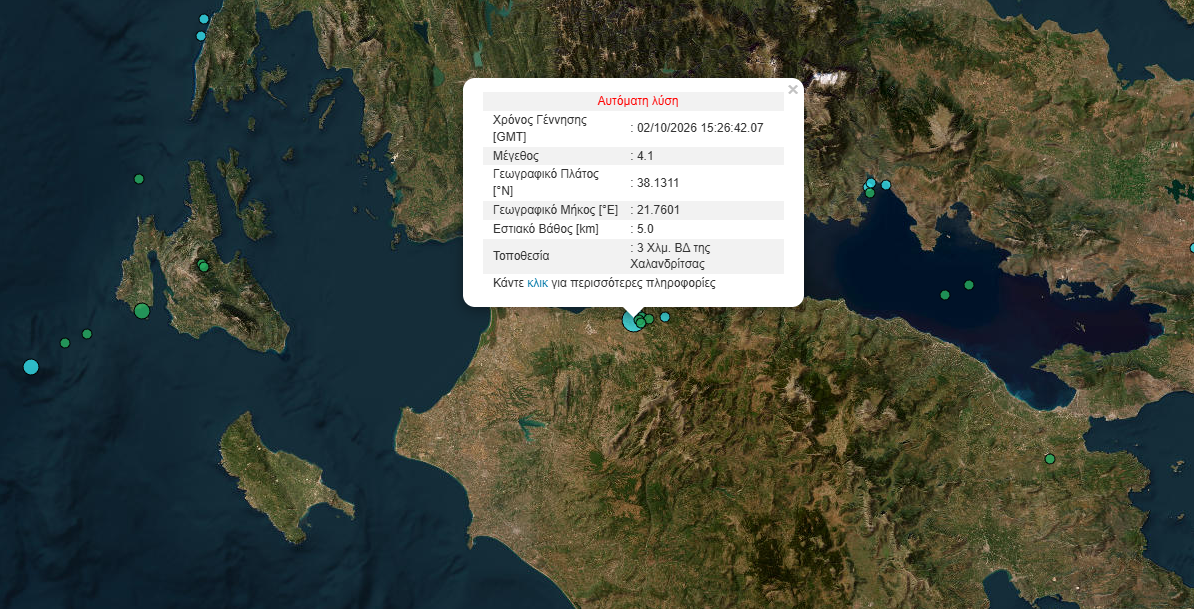Close the earthquake info popup
1194x609 pixels.
tap(793, 90)
